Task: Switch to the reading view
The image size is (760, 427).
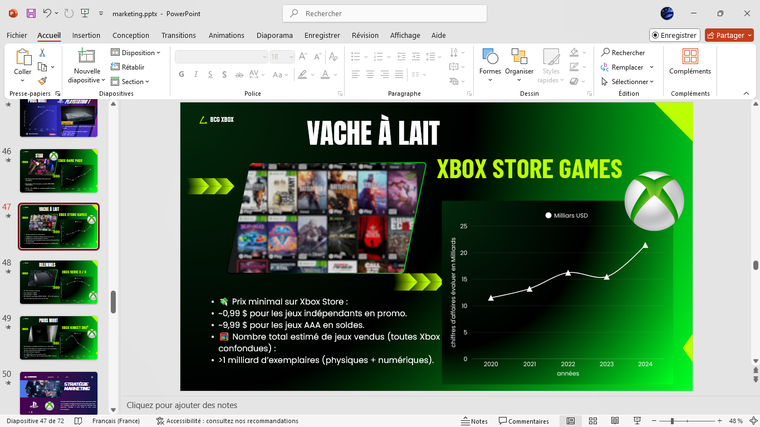Action: pyautogui.click(x=615, y=421)
